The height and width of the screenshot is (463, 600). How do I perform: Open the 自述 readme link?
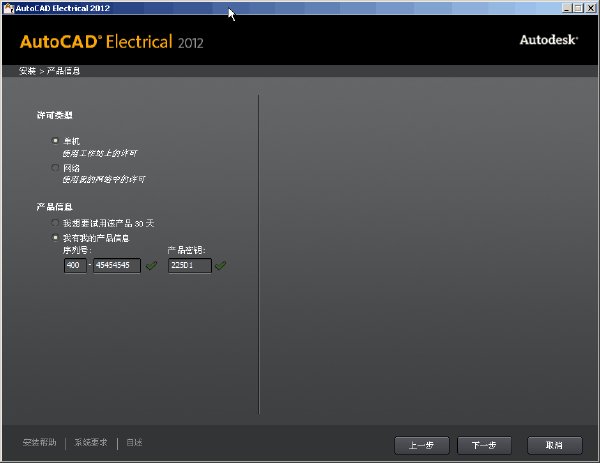point(134,443)
